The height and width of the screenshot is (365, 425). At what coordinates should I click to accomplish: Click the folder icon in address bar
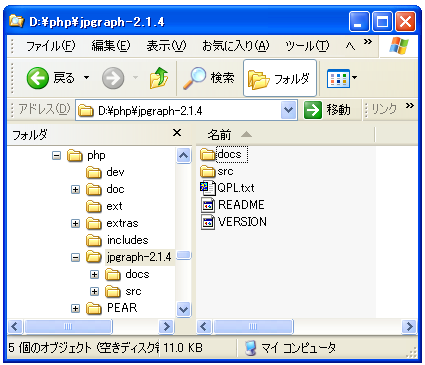point(86,110)
